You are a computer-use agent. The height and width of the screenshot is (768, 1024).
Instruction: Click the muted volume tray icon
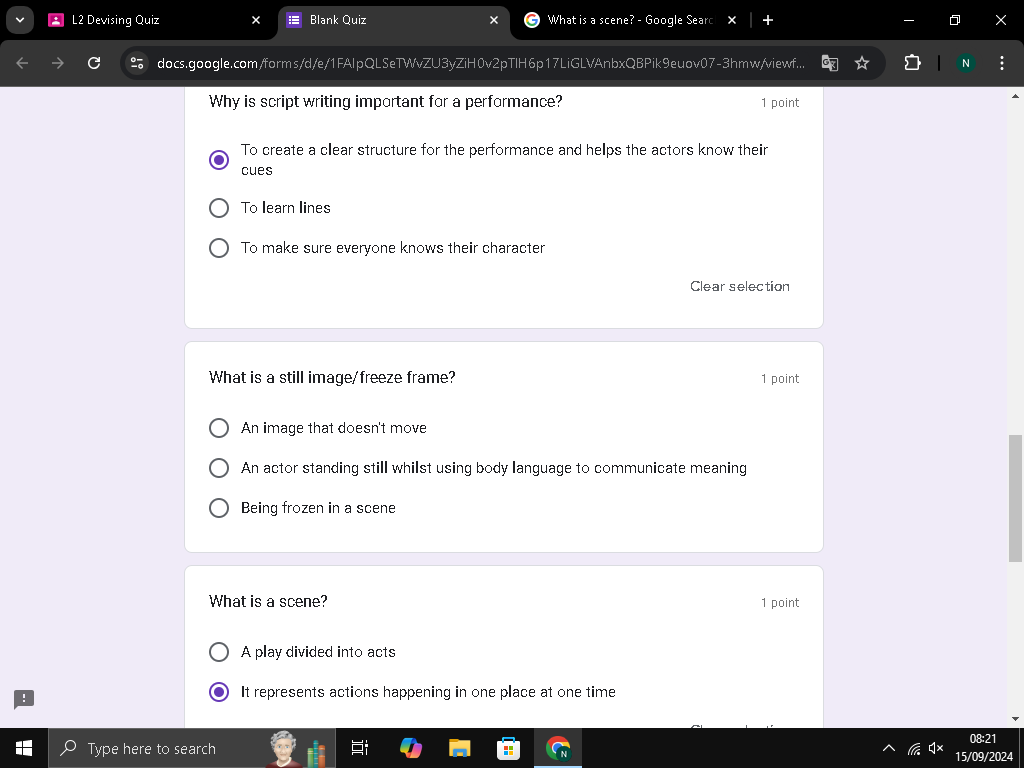936,748
